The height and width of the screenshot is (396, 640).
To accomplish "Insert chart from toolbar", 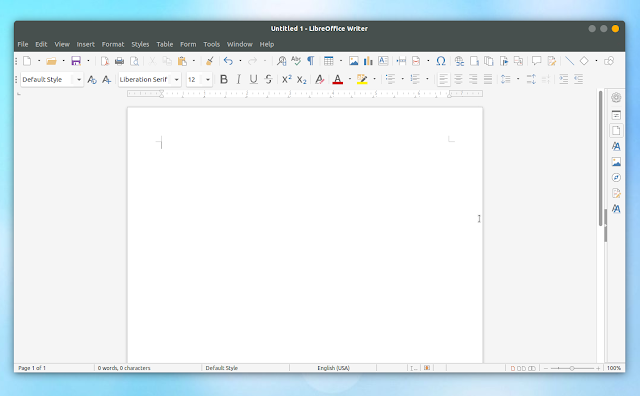I will (x=368, y=61).
